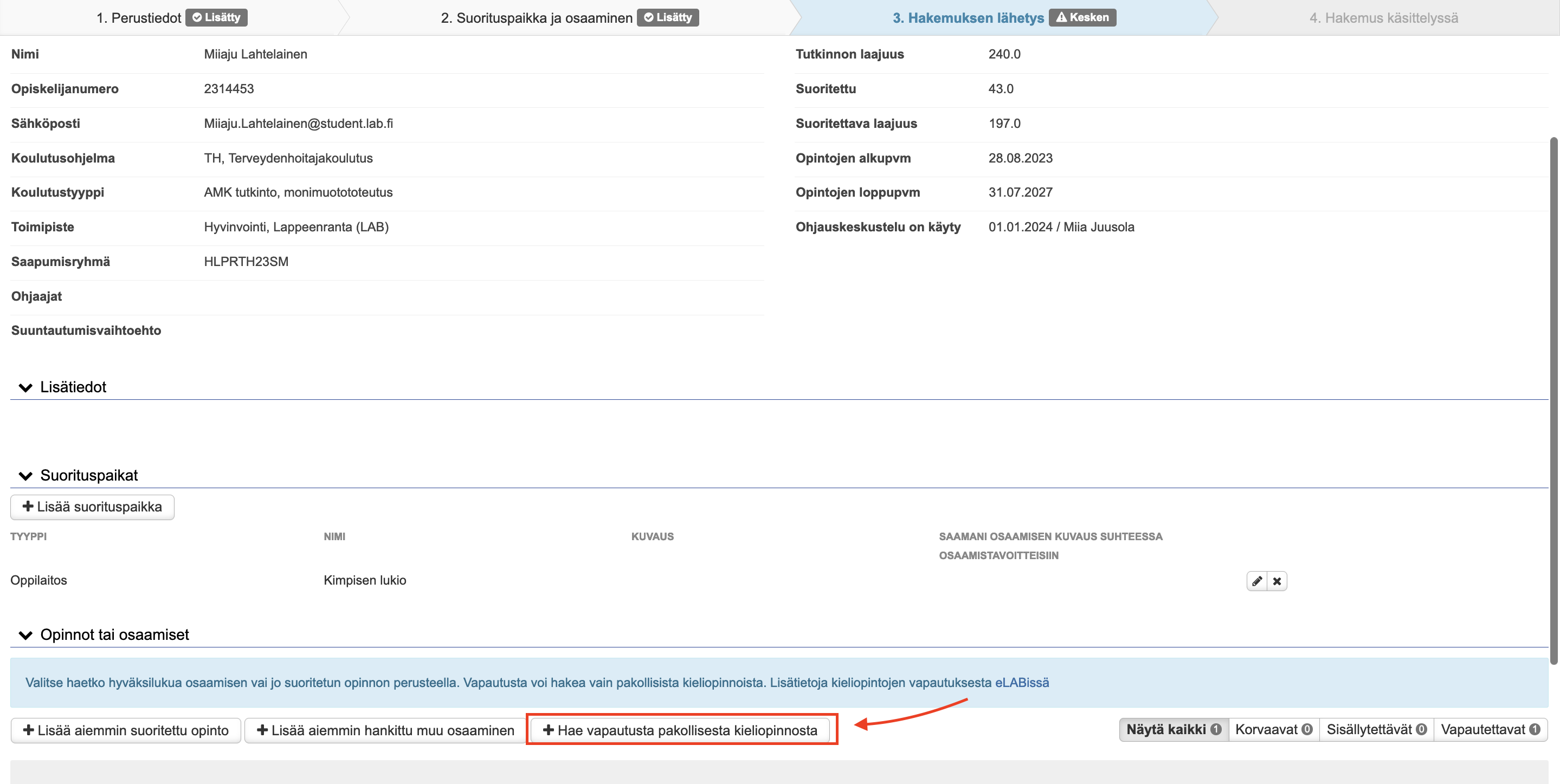Open step 2. Suorituspaikka ja osaaminen
Image resolution: width=1560 pixels, height=784 pixels.
click(x=536, y=17)
